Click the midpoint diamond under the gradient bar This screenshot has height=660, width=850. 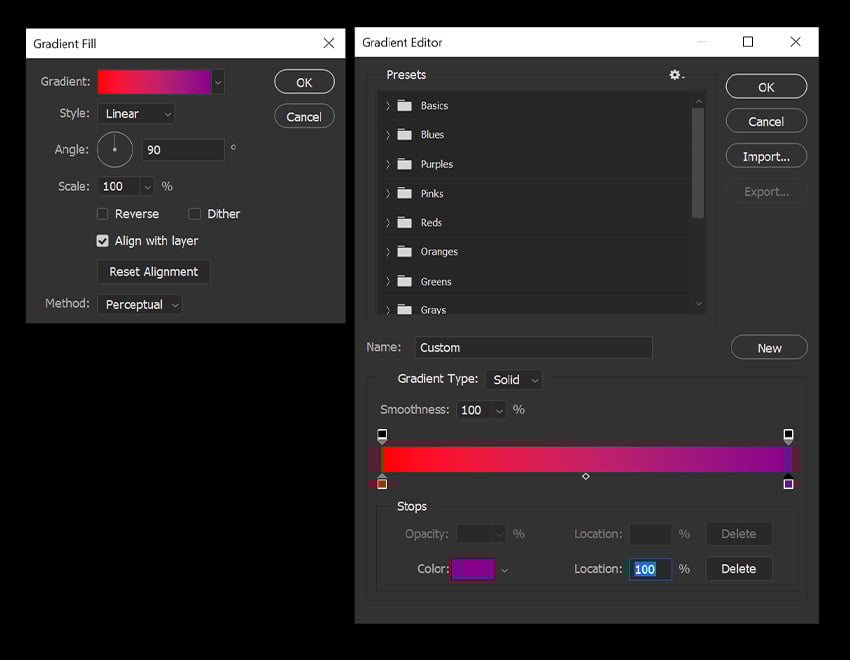click(586, 477)
